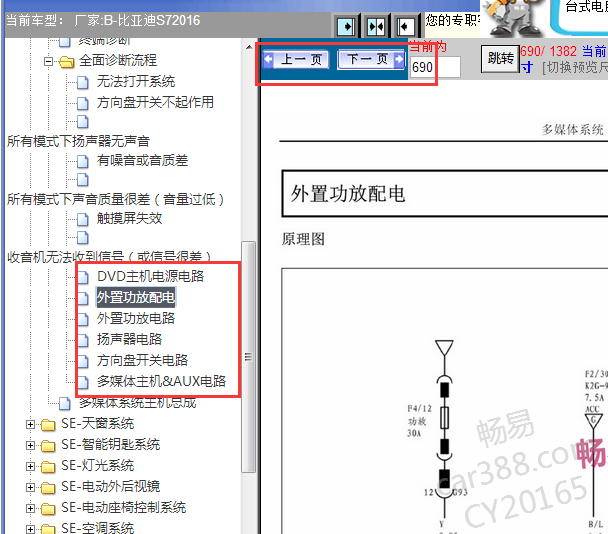Collapse the 全面诊断流程 folder
This screenshot has width=608, height=534.
pos(48,61)
